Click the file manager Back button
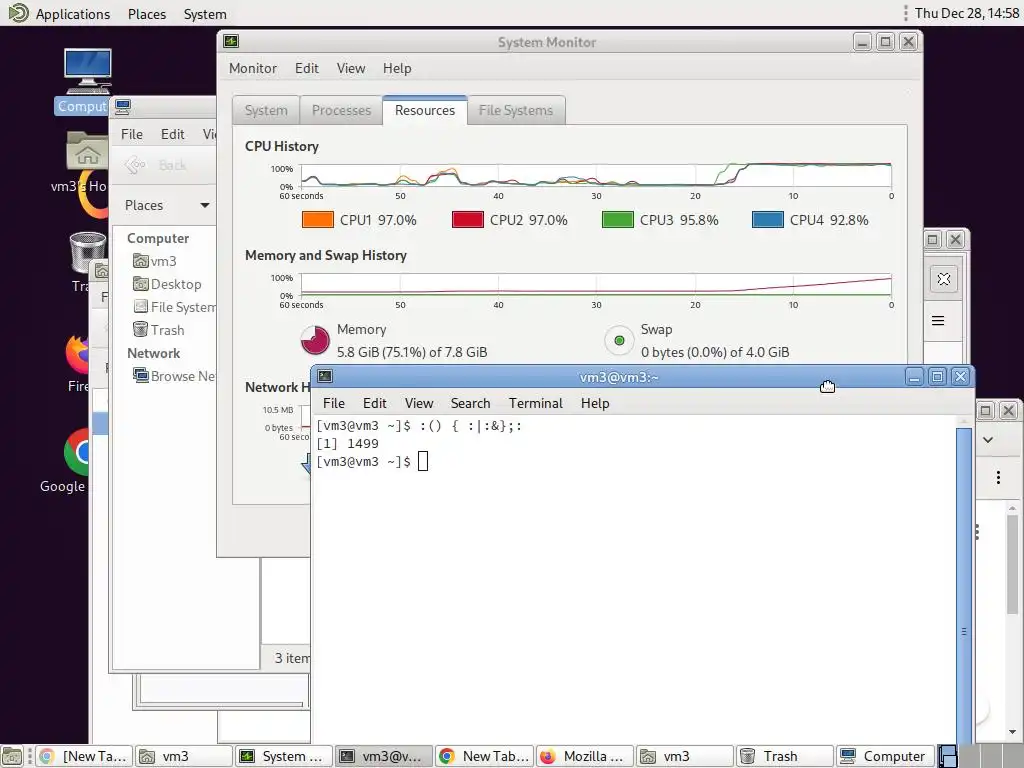The image size is (1024, 768). tap(156, 165)
